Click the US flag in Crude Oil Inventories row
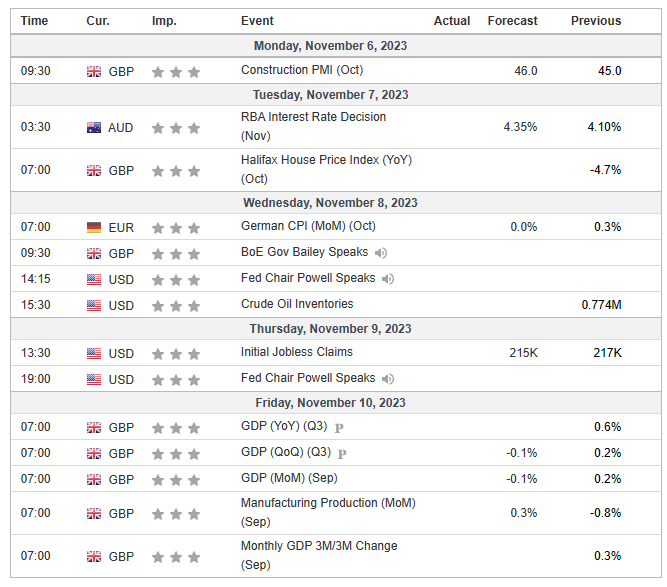 point(94,306)
